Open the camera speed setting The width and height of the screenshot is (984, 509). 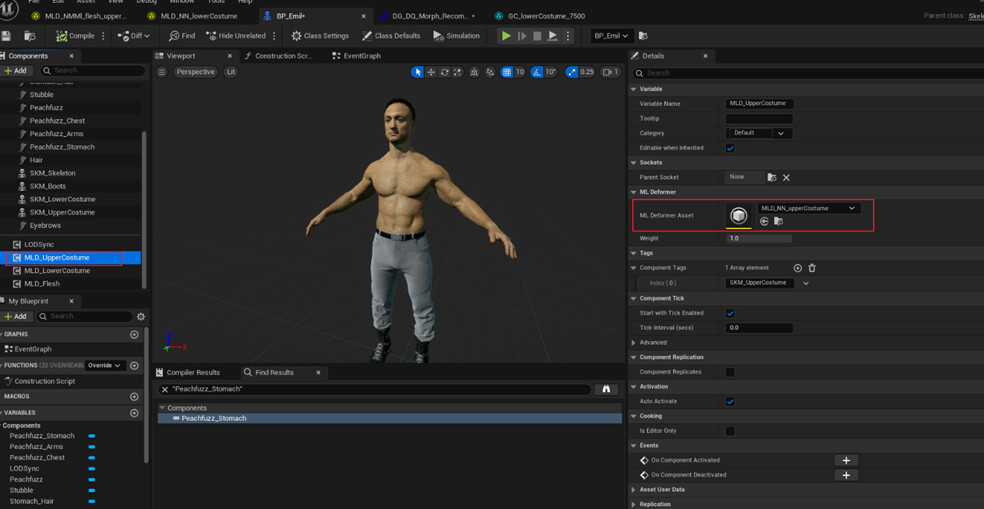(x=611, y=72)
